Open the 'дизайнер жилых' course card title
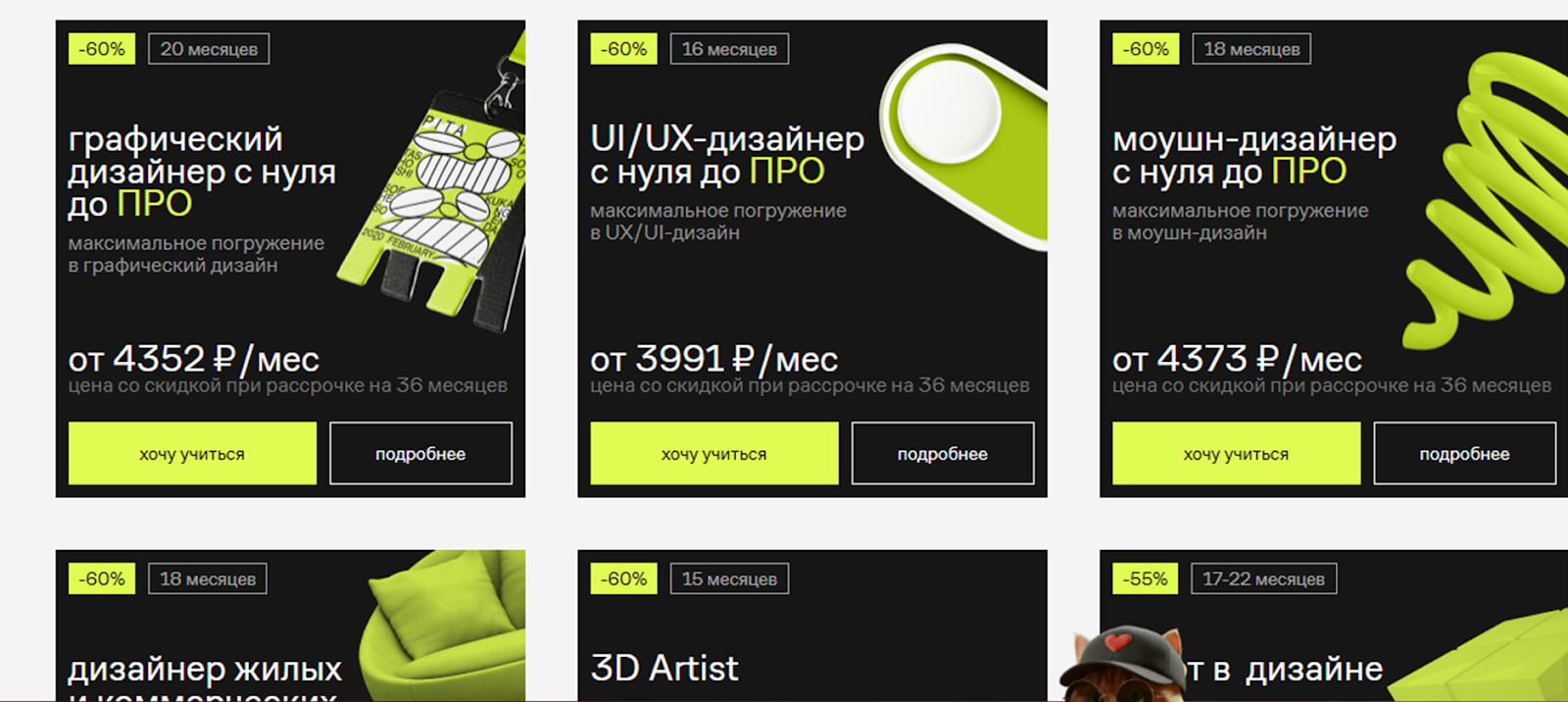Viewport: 1568px width, 702px height. pos(205,670)
